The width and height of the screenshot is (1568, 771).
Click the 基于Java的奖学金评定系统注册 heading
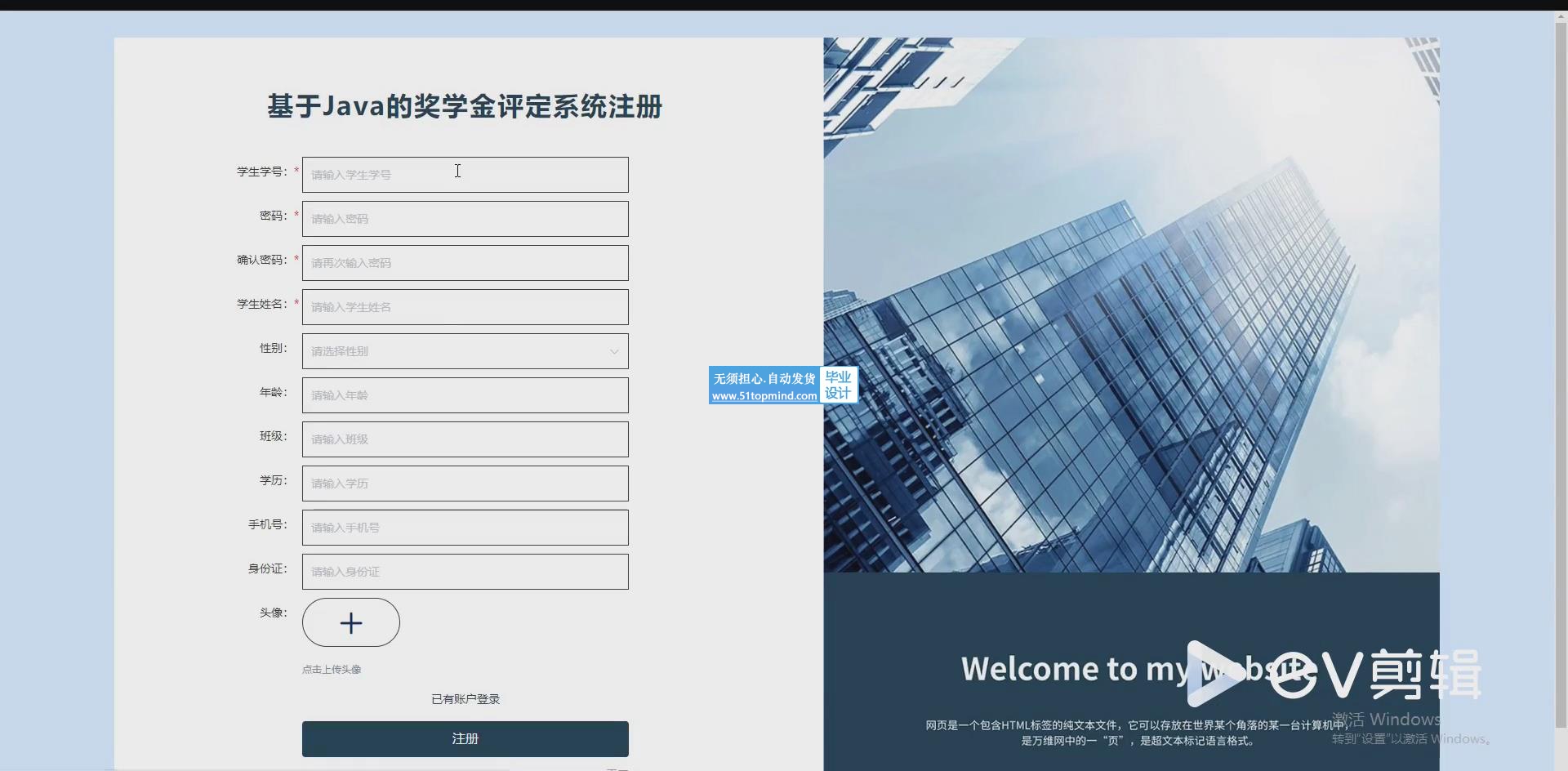tap(465, 106)
